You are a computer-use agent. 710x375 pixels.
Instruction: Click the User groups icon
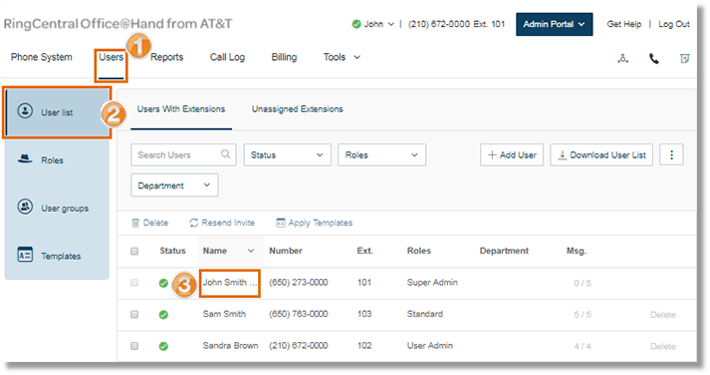pyautogui.click(x=25, y=207)
